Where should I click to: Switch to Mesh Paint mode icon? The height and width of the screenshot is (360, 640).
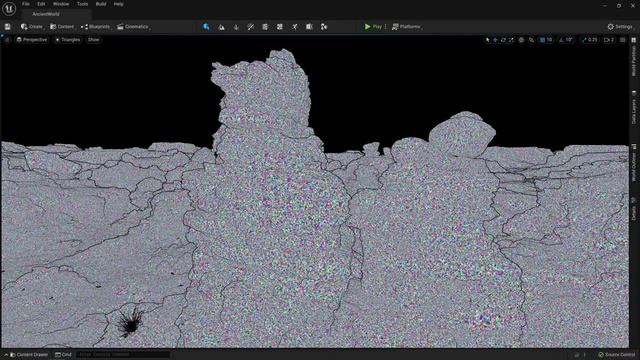click(251, 27)
